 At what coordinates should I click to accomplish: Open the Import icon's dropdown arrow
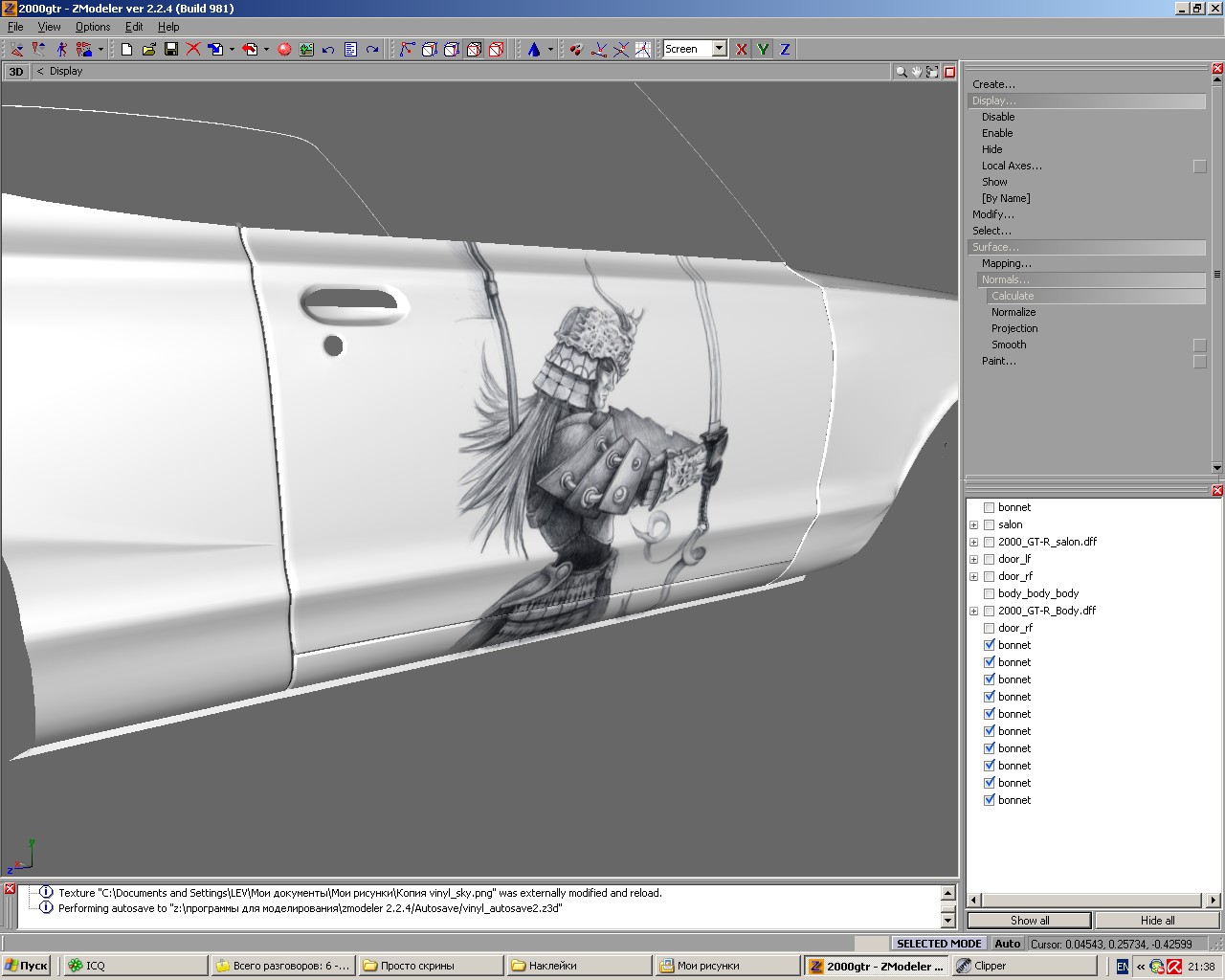click(x=232, y=49)
